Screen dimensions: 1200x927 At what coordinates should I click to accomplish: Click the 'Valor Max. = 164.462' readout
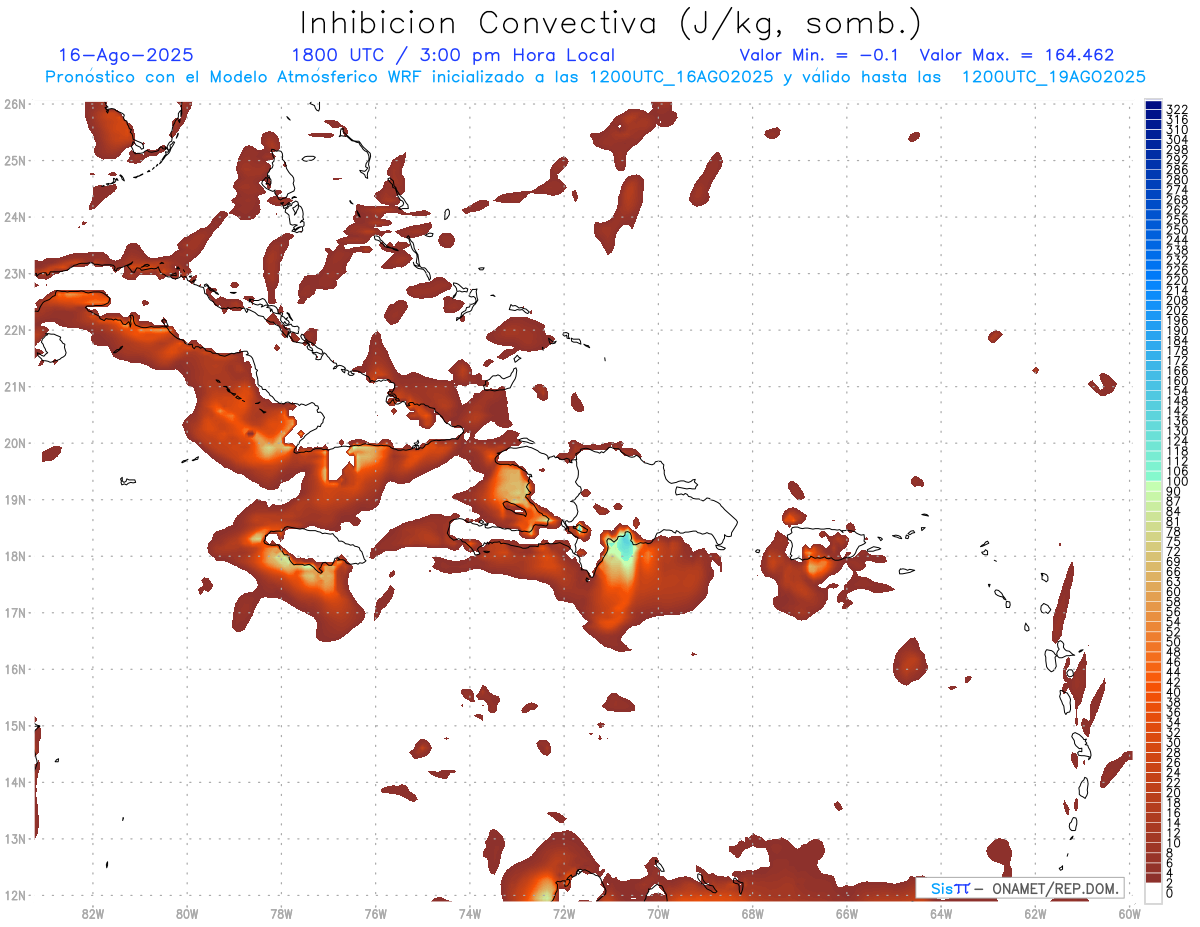(x=1017, y=56)
